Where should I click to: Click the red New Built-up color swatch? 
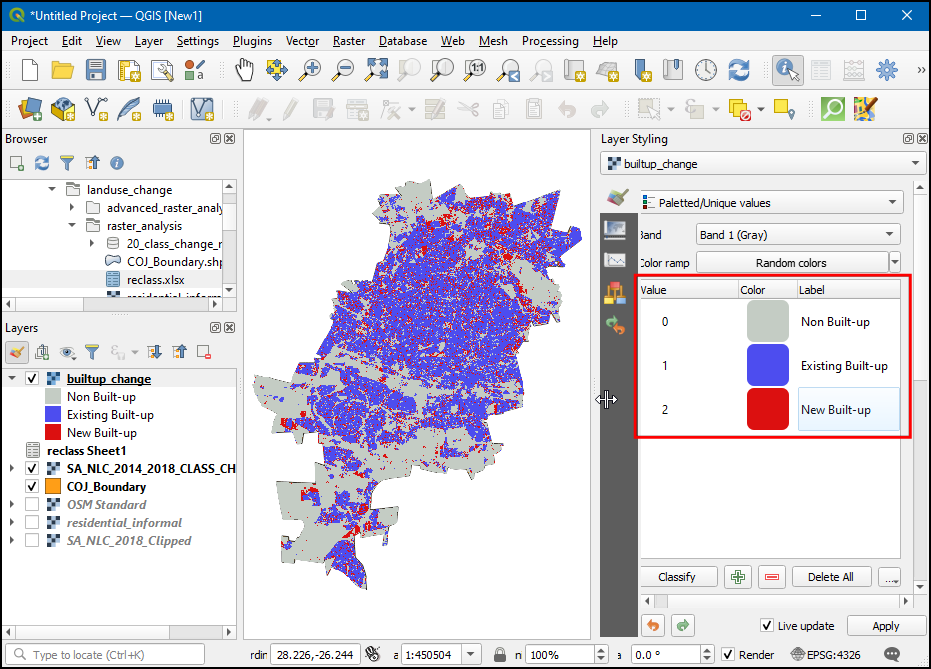[x=767, y=410]
